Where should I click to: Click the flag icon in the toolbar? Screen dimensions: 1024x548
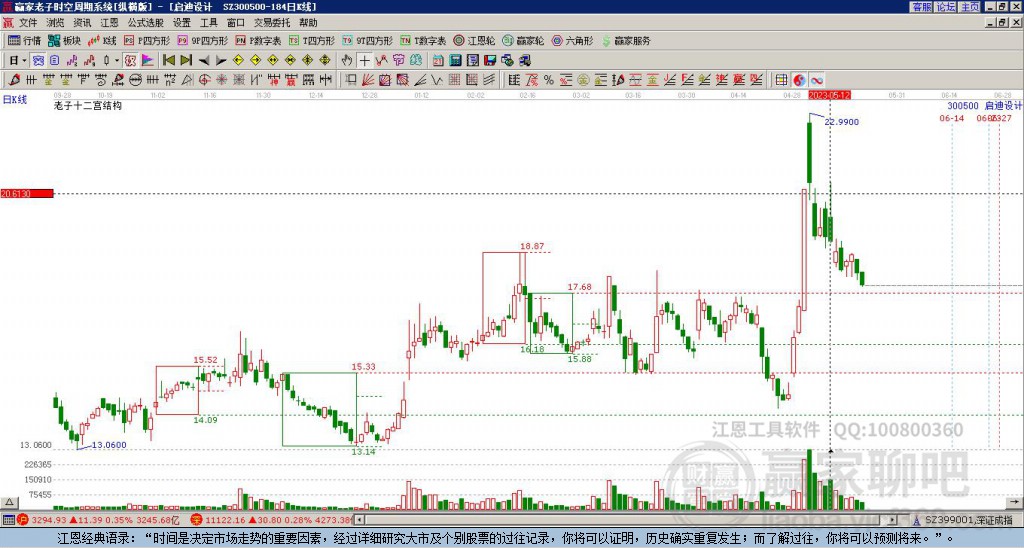[148, 61]
